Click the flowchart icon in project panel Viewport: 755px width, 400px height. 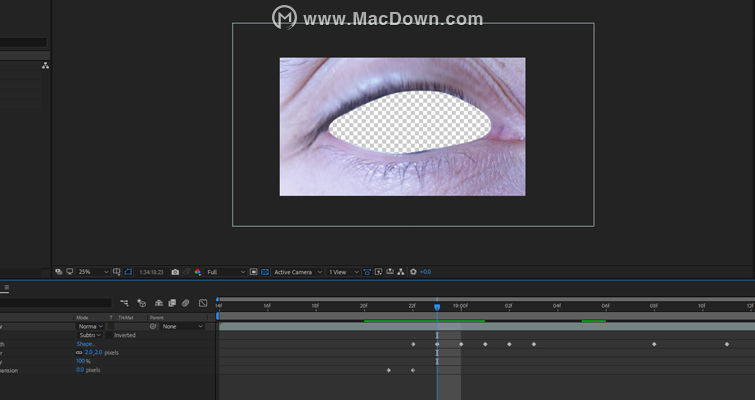click(45, 65)
